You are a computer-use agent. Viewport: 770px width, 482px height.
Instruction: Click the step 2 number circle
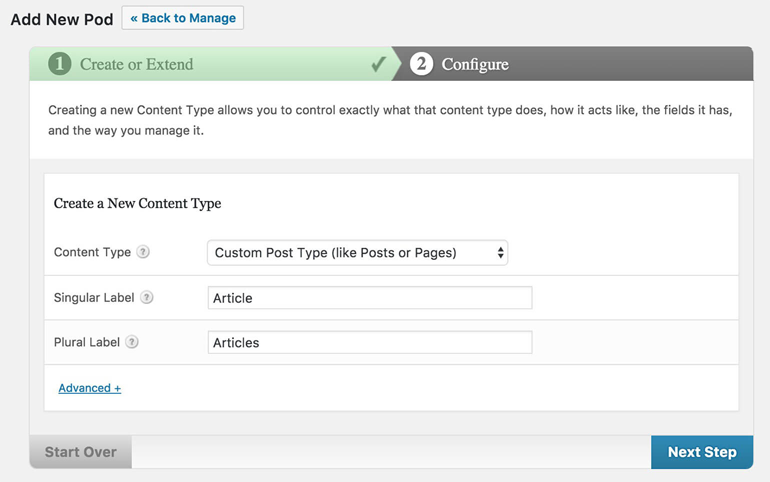(x=421, y=64)
